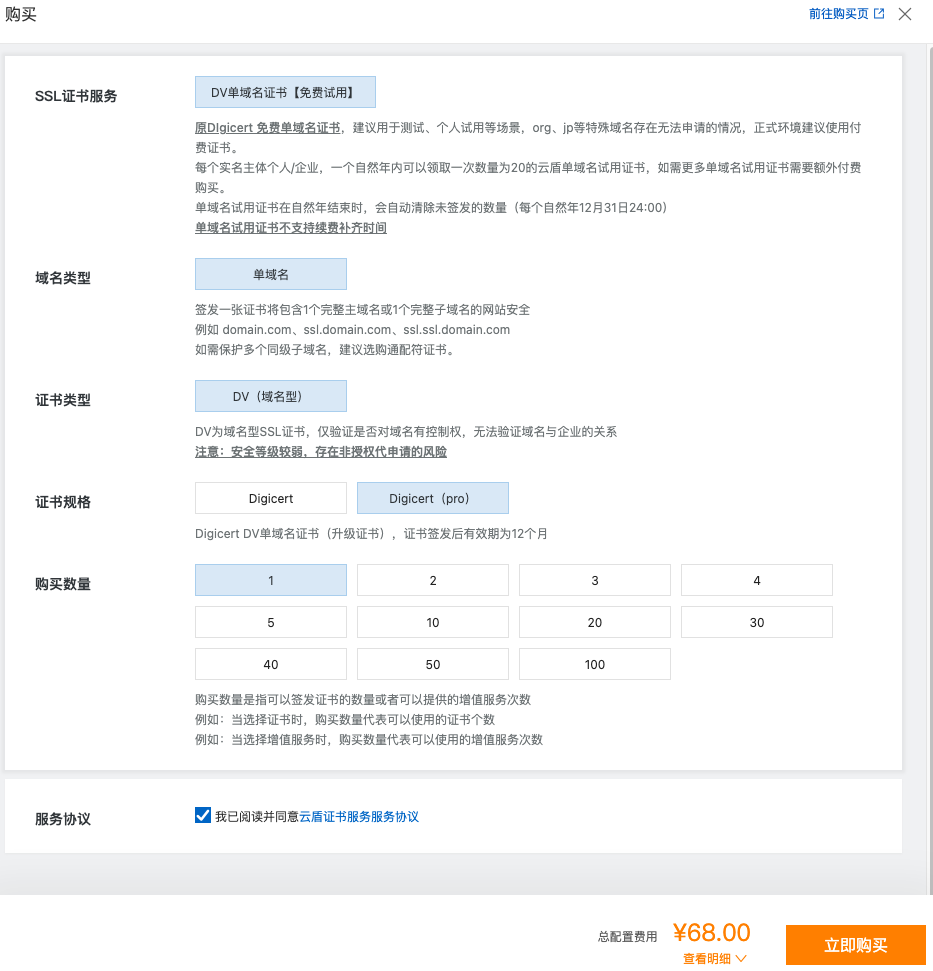Pick 20 as purchase quantity
The width and height of the screenshot is (933, 971).
(595, 622)
